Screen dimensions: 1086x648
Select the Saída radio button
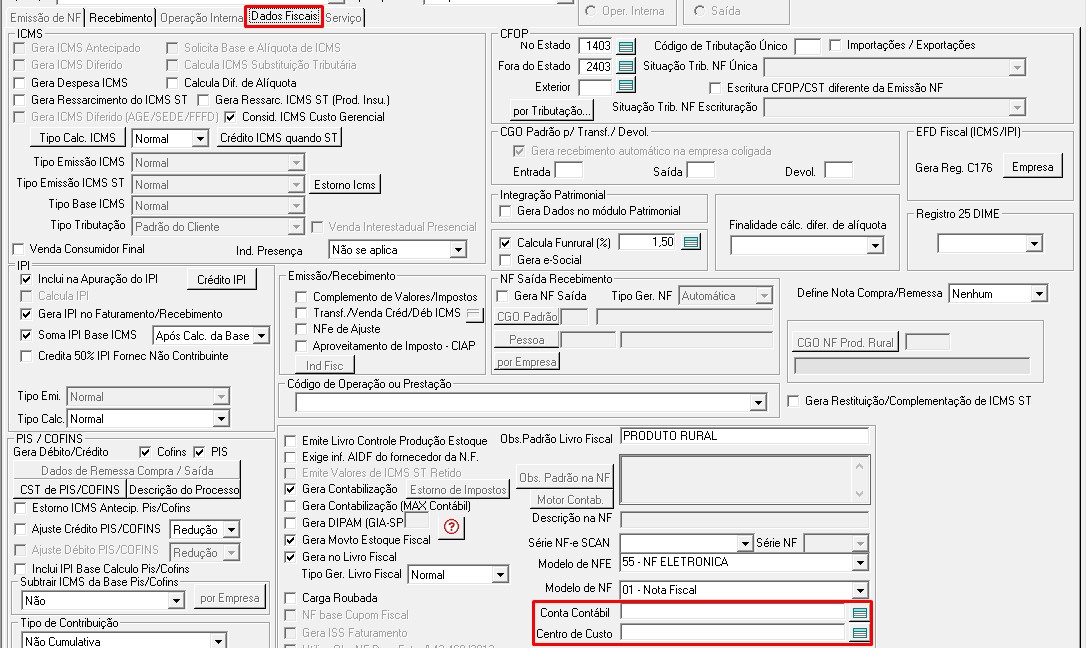point(700,11)
